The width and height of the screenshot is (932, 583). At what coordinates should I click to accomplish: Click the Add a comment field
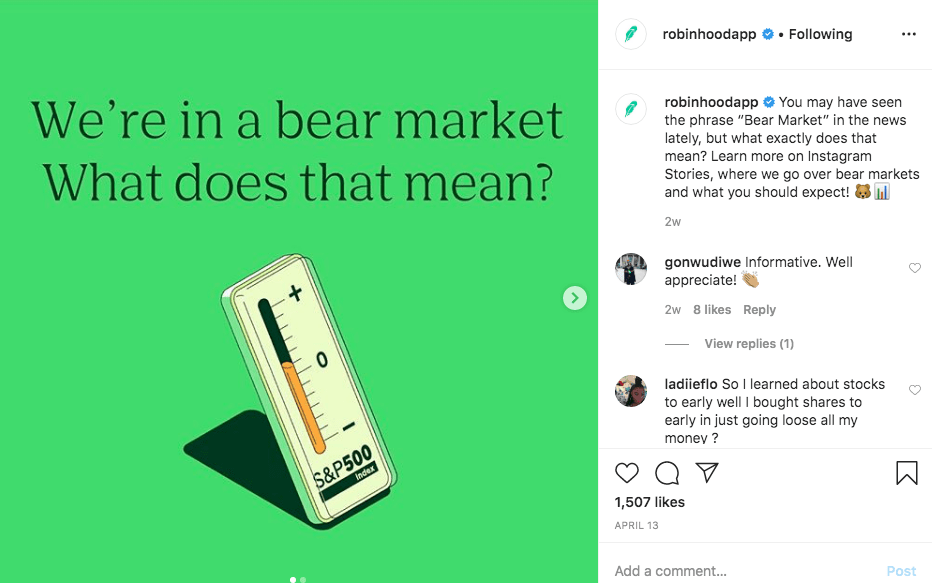pos(740,571)
